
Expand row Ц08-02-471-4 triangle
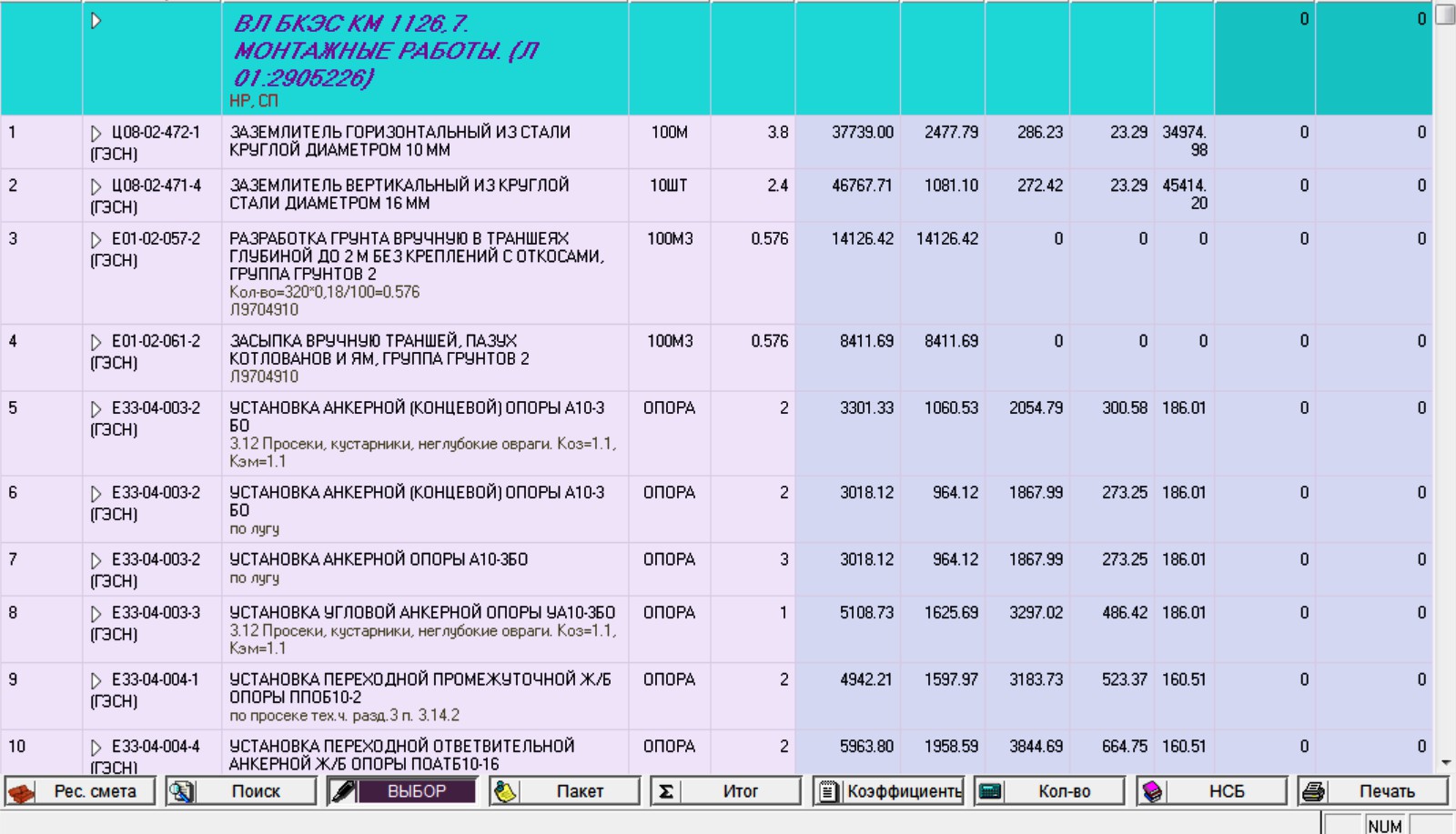click(x=96, y=186)
